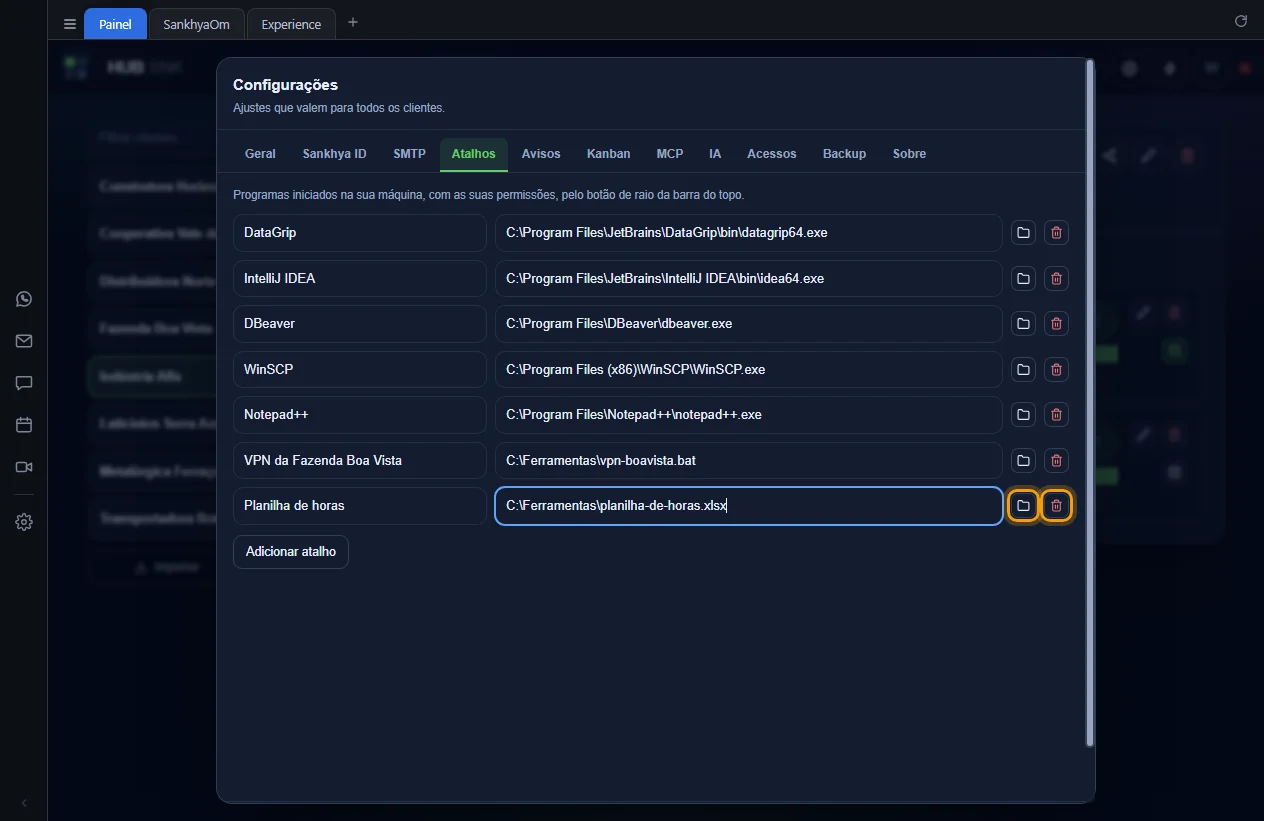This screenshot has width=1264, height=821.
Task: Show the Sobre settings tab
Action: click(x=909, y=154)
